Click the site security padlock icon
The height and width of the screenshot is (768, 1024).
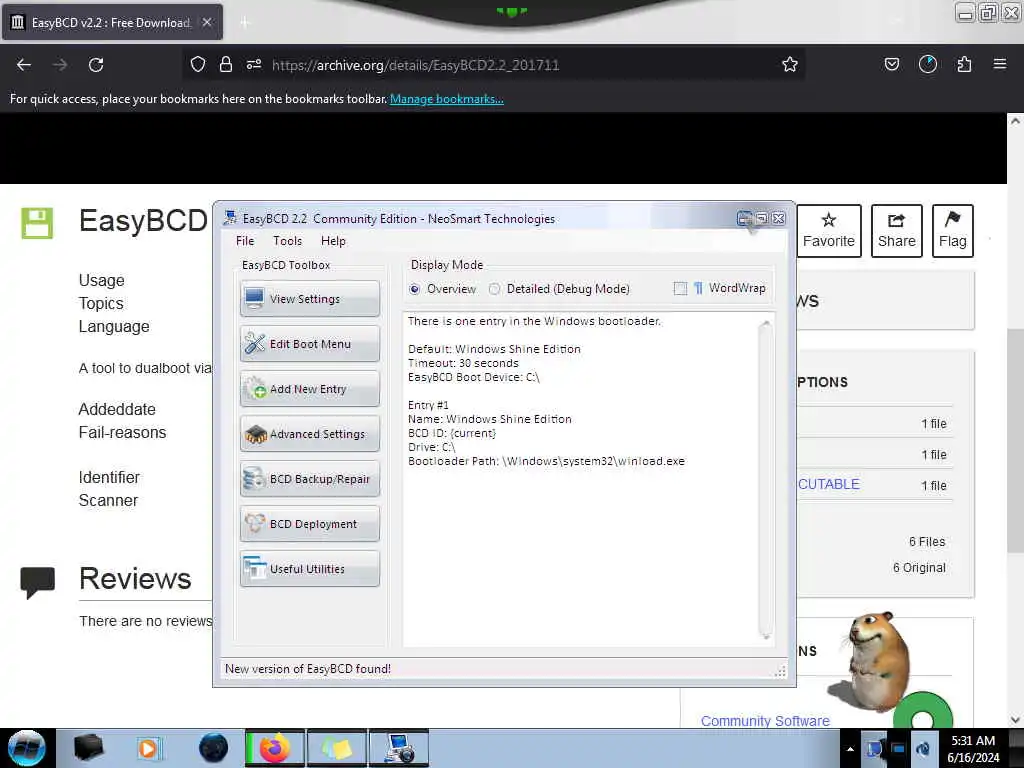click(225, 64)
